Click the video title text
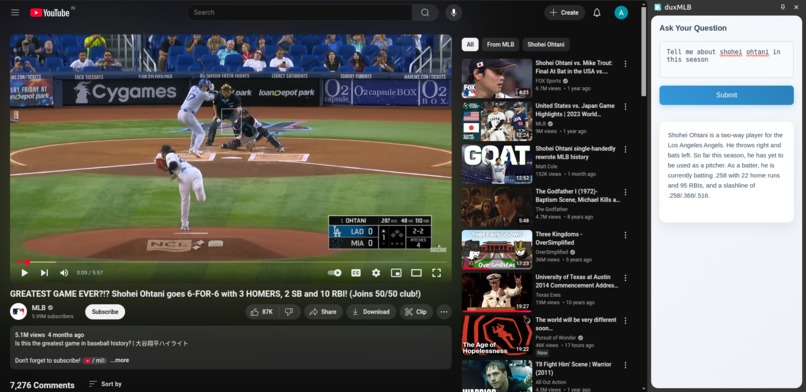806x392 pixels. (x=215, y=294)
